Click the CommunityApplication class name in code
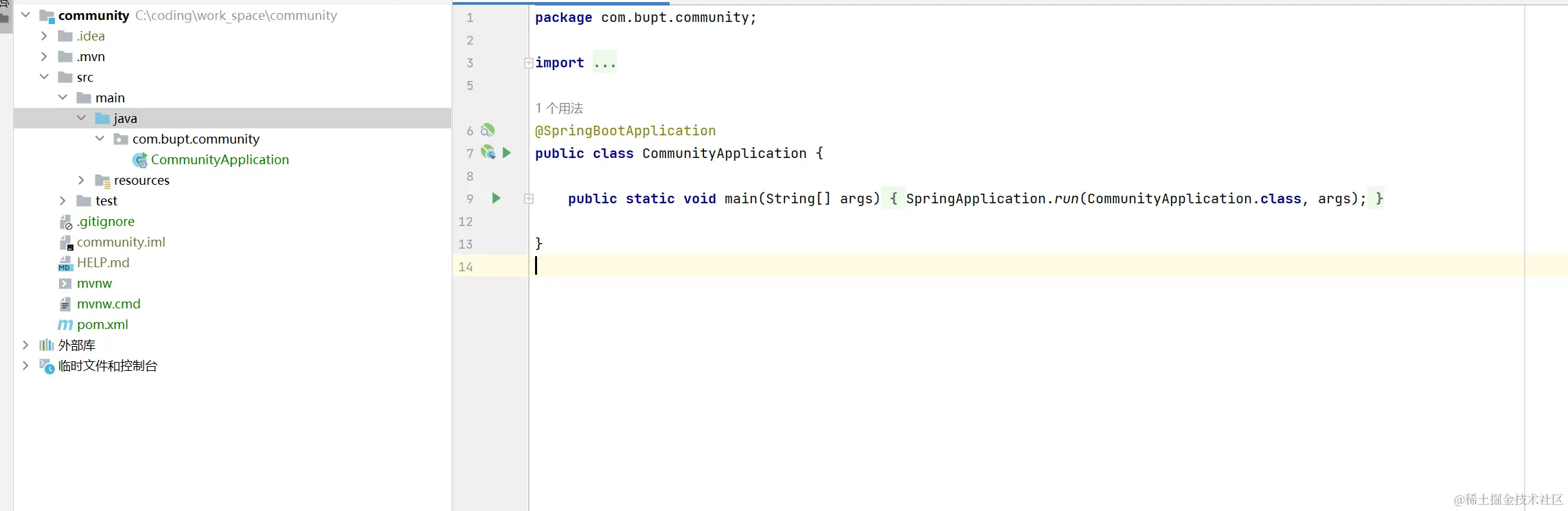 point(725,153)
